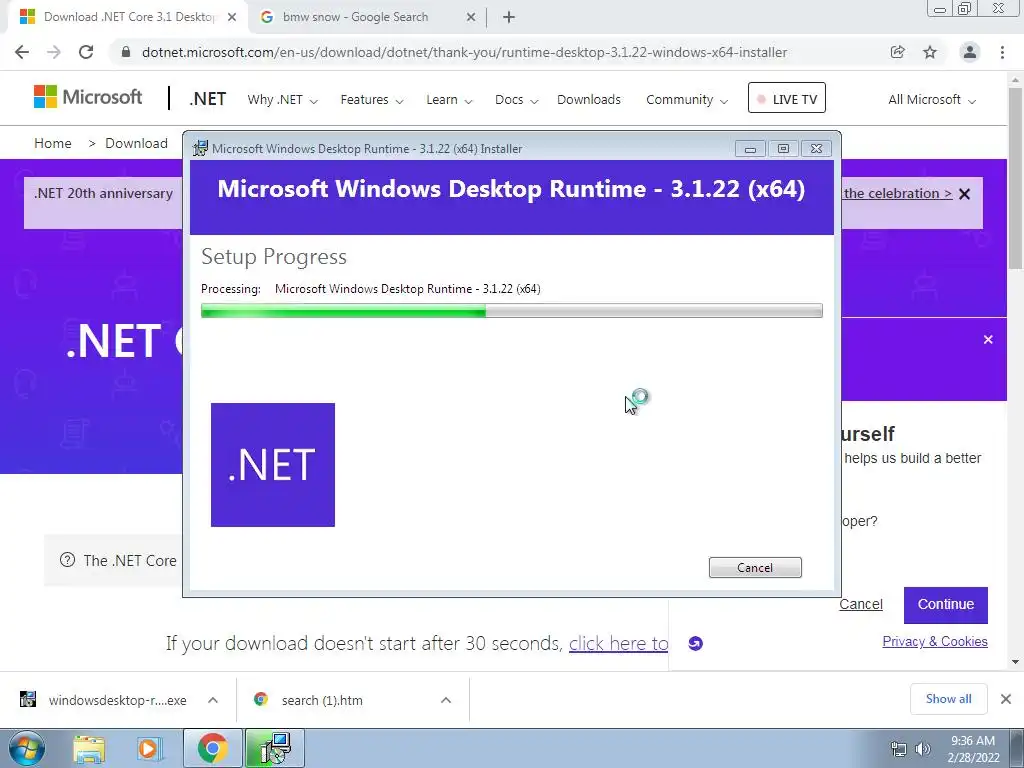The height and width of the screenshot is (768, 1024).
Task: Click the padlock site info icon
Action: tap(126, 52)
